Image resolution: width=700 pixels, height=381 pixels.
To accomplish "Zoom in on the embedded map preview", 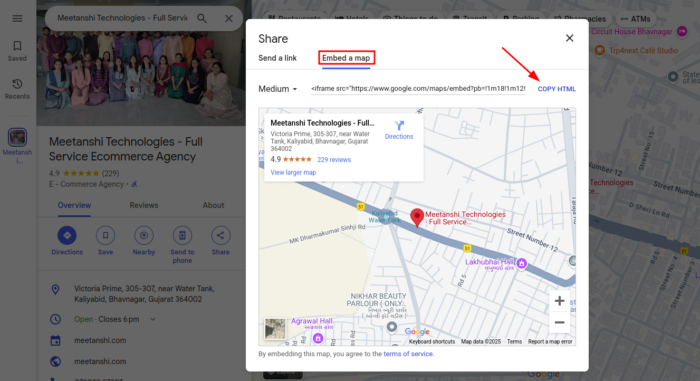I will tap(559, 301).
